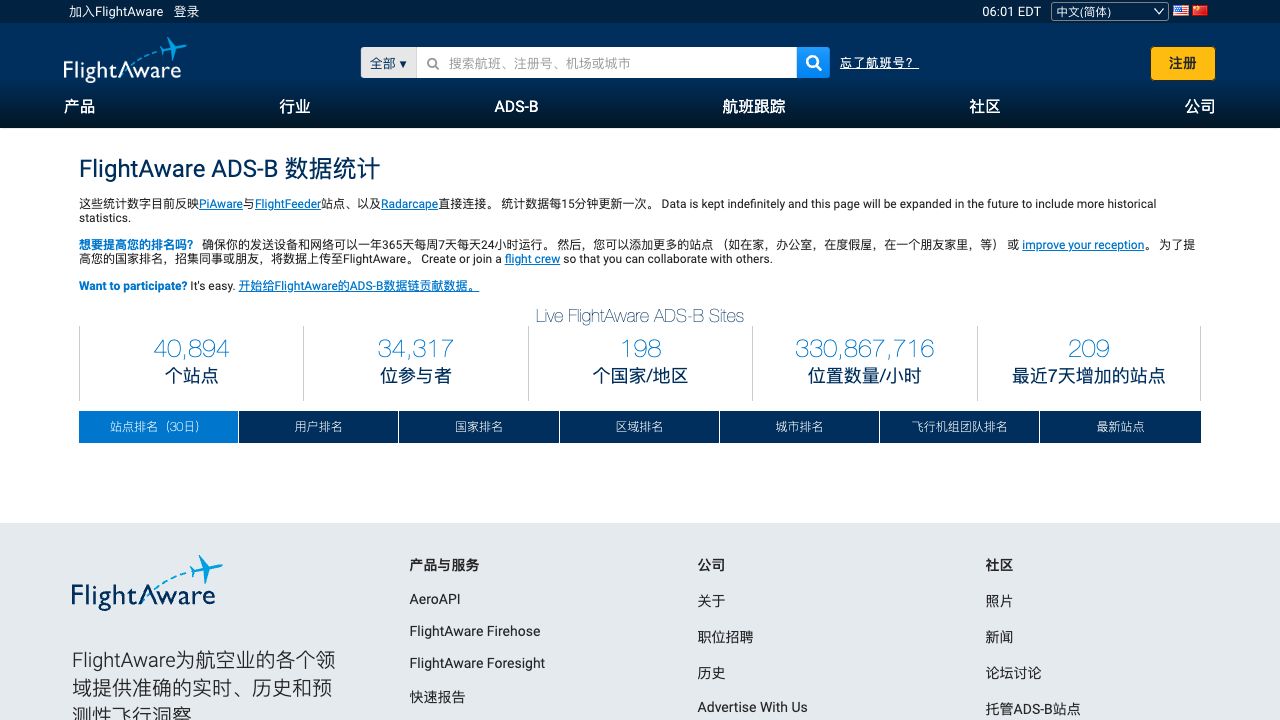Open the PiAware link
1280x720 pixels.
[x=221, y=204]
